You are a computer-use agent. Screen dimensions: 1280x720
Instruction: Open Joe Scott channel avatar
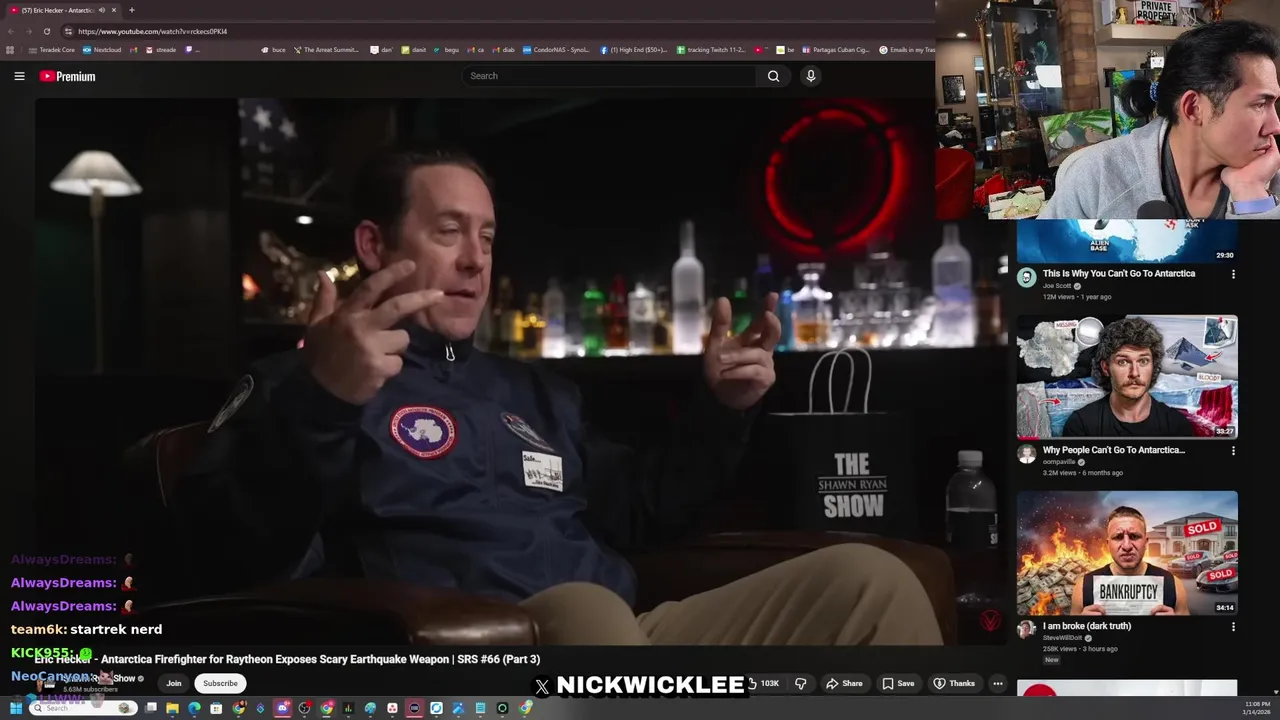tap(1026, 278)
